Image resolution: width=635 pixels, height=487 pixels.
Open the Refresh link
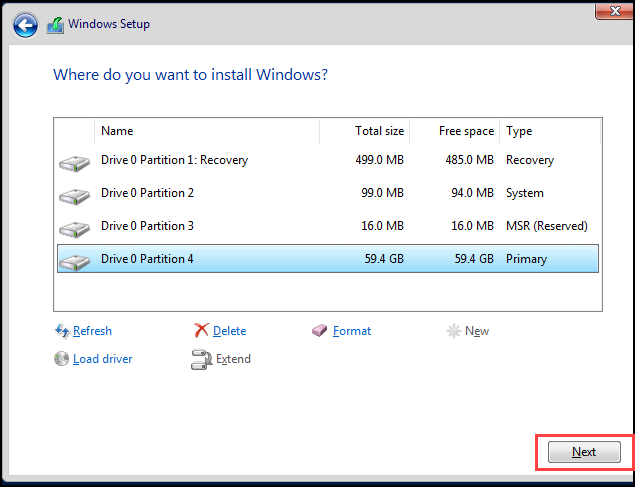[92, 331]
